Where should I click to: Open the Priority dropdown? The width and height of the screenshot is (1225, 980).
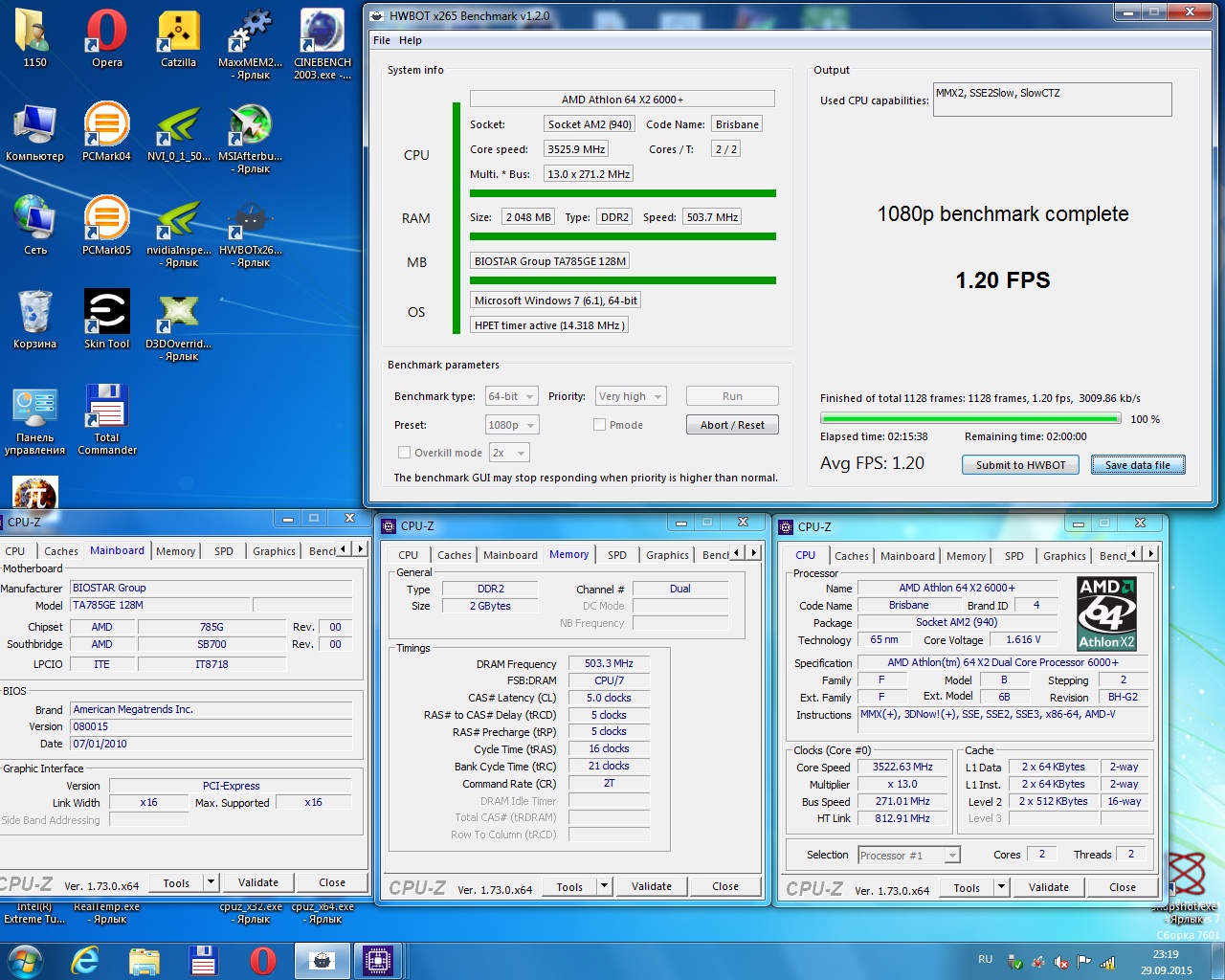tap(630, 396)
